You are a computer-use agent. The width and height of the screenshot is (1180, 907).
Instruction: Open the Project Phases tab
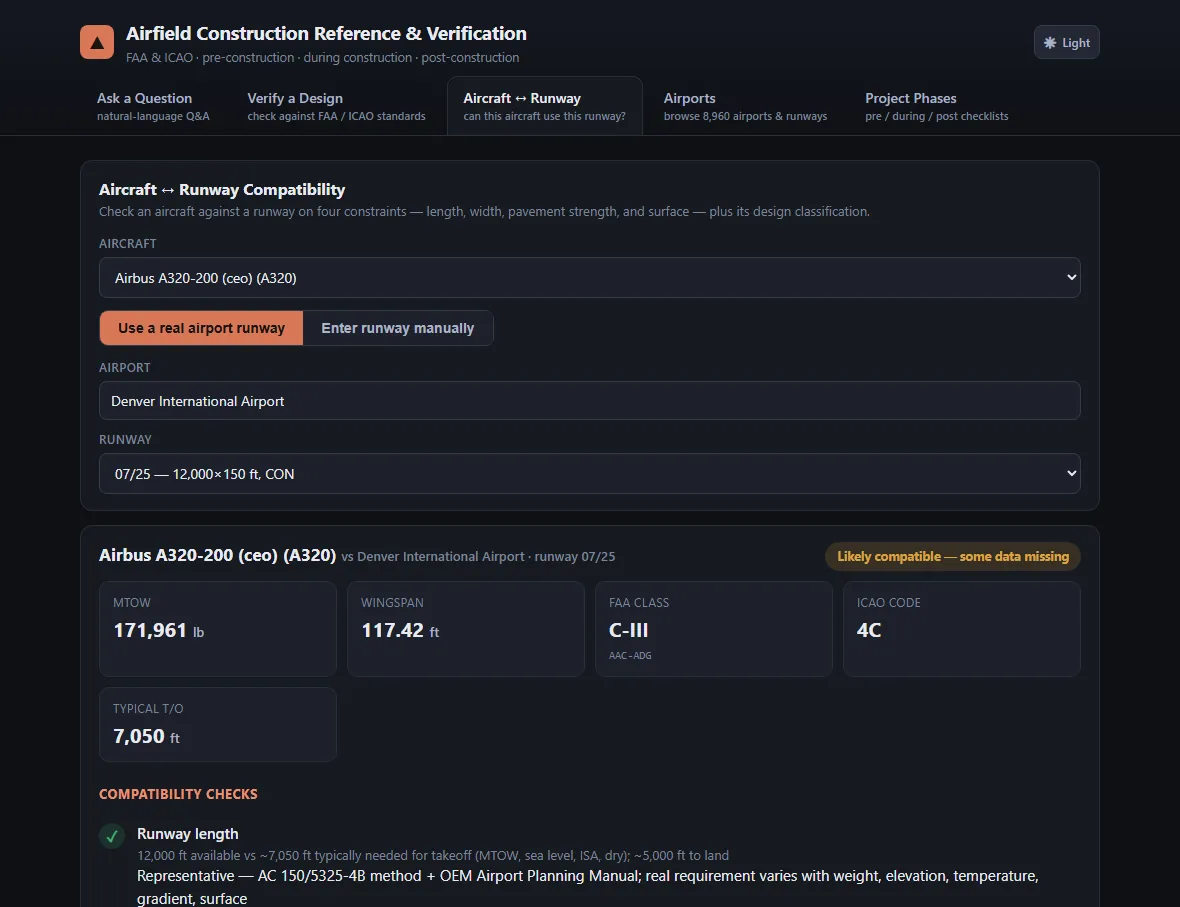point(937,106)
